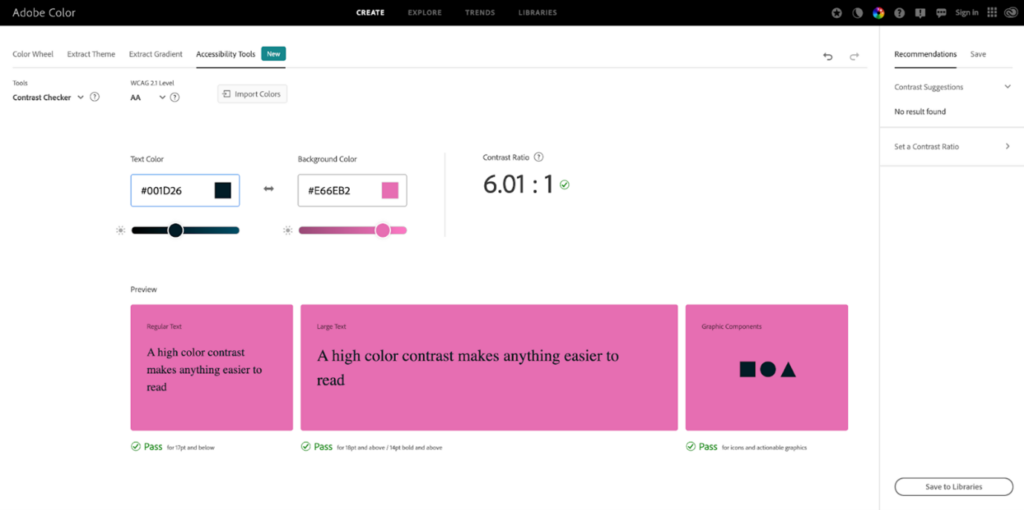
Task: Click the green check beside contrast ratio
Action: pos(564,185)
